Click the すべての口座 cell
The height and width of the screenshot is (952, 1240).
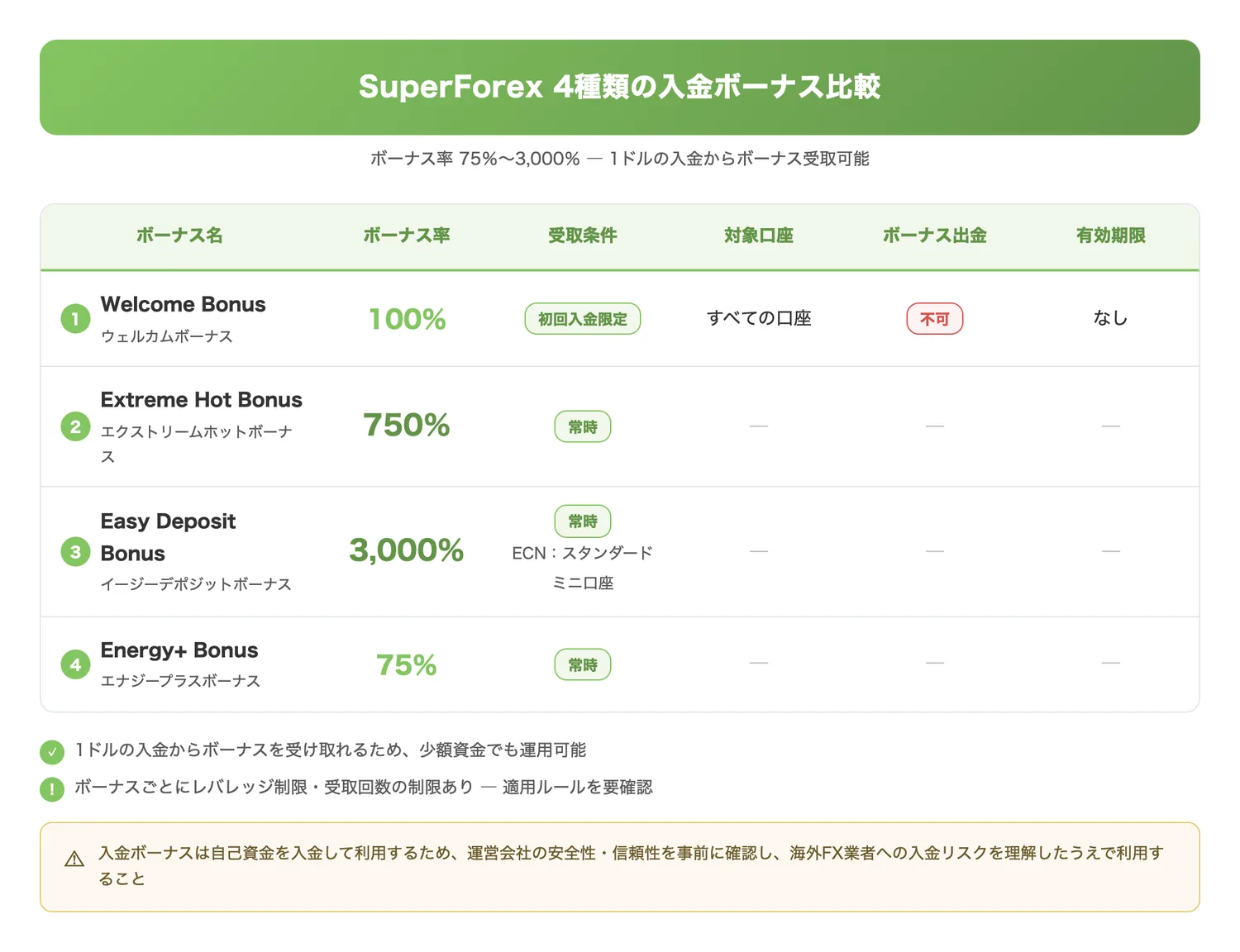759,318
